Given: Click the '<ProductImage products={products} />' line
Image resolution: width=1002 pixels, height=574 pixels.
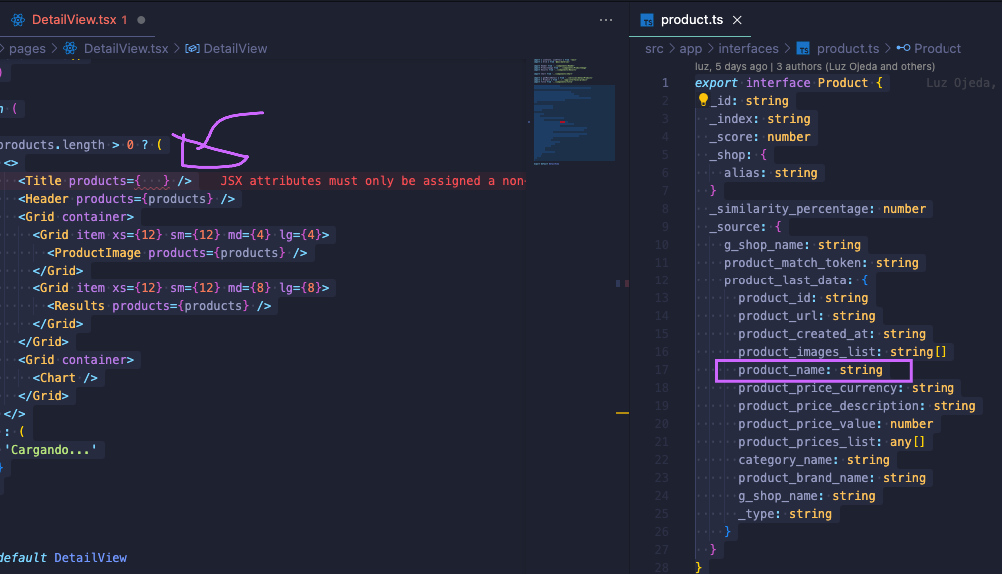Looking at the screenshot, I should click(177, 252).
